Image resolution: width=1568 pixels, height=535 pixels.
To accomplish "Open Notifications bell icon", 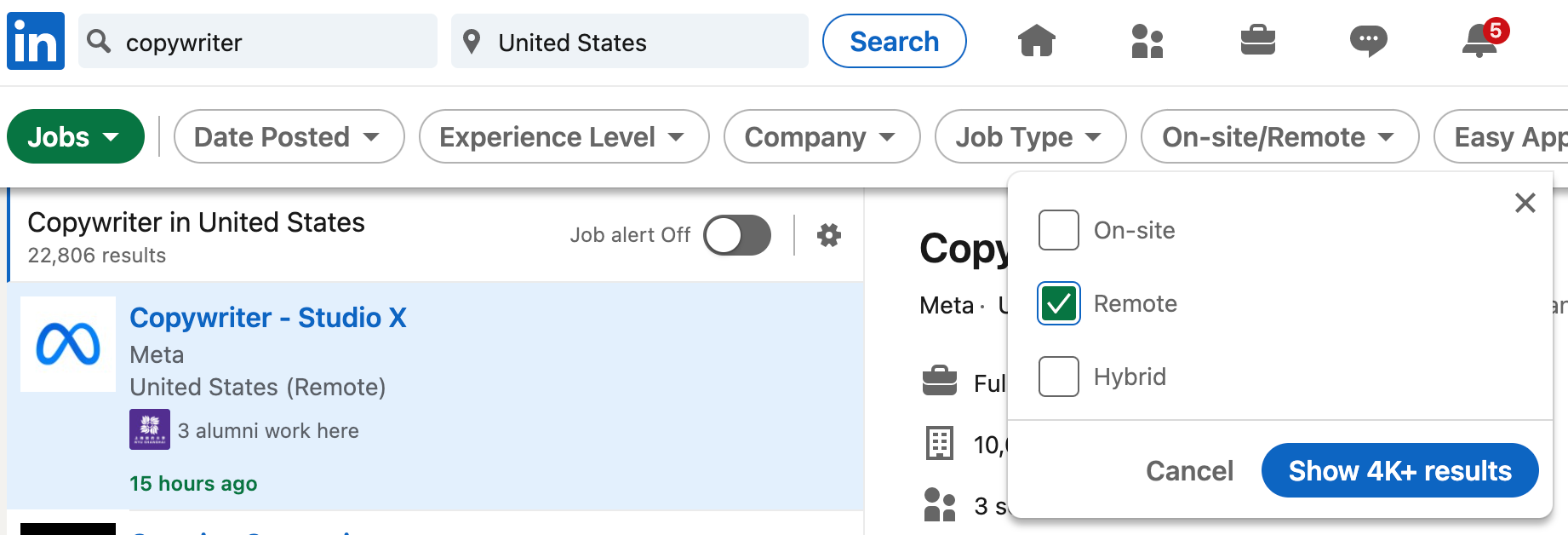I will 1480,41.
